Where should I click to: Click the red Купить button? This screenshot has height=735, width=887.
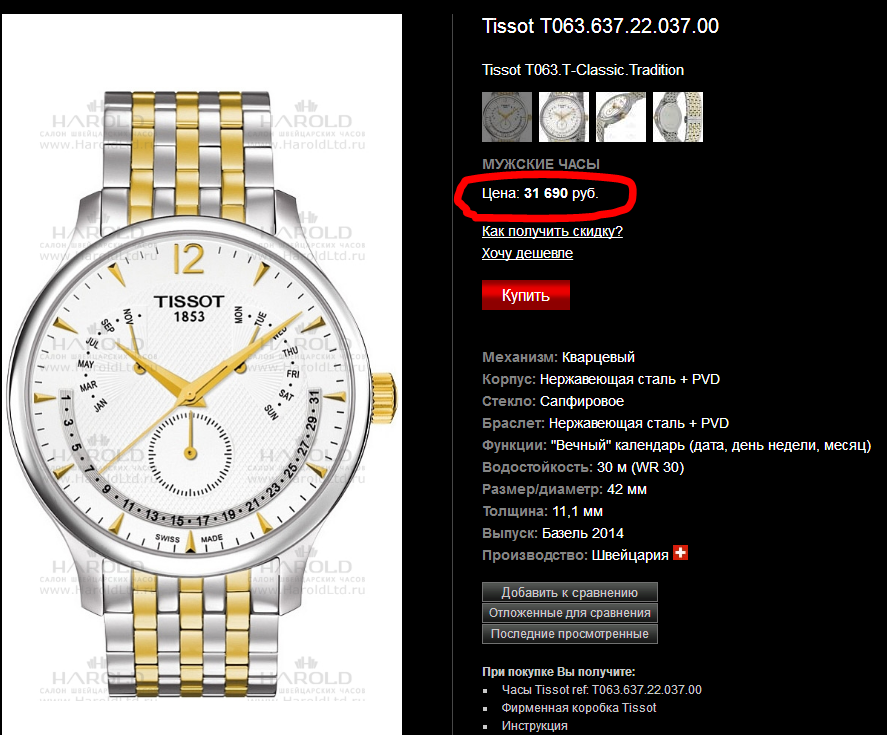526,295
